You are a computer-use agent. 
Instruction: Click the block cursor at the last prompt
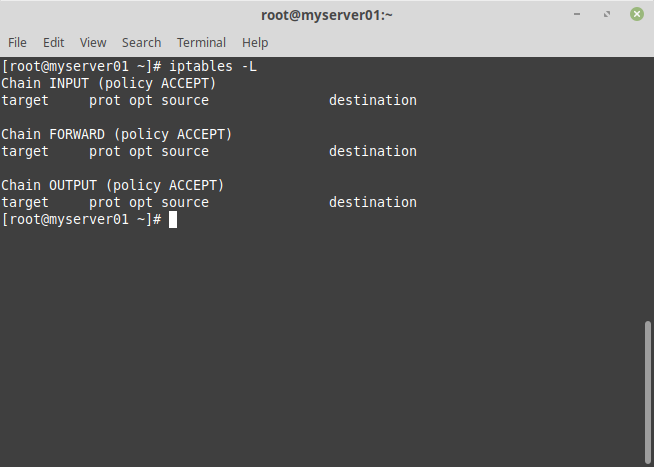(x=173, y=219)
